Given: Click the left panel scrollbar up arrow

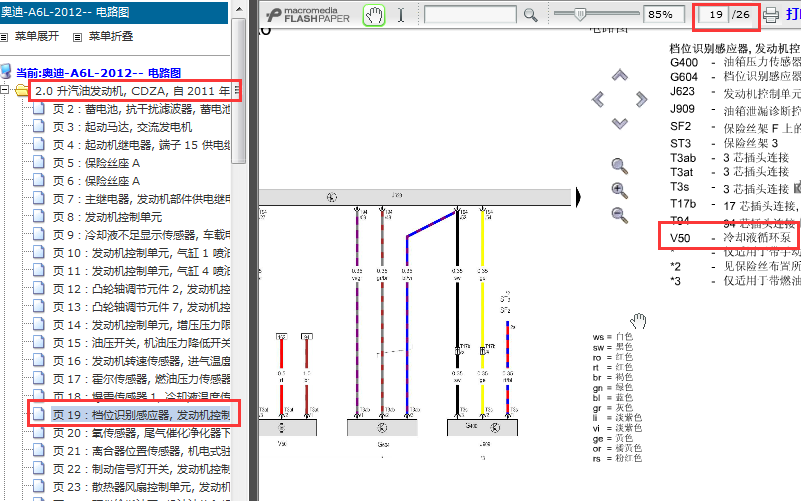Looking at the screenshot, I should (239, 9).
